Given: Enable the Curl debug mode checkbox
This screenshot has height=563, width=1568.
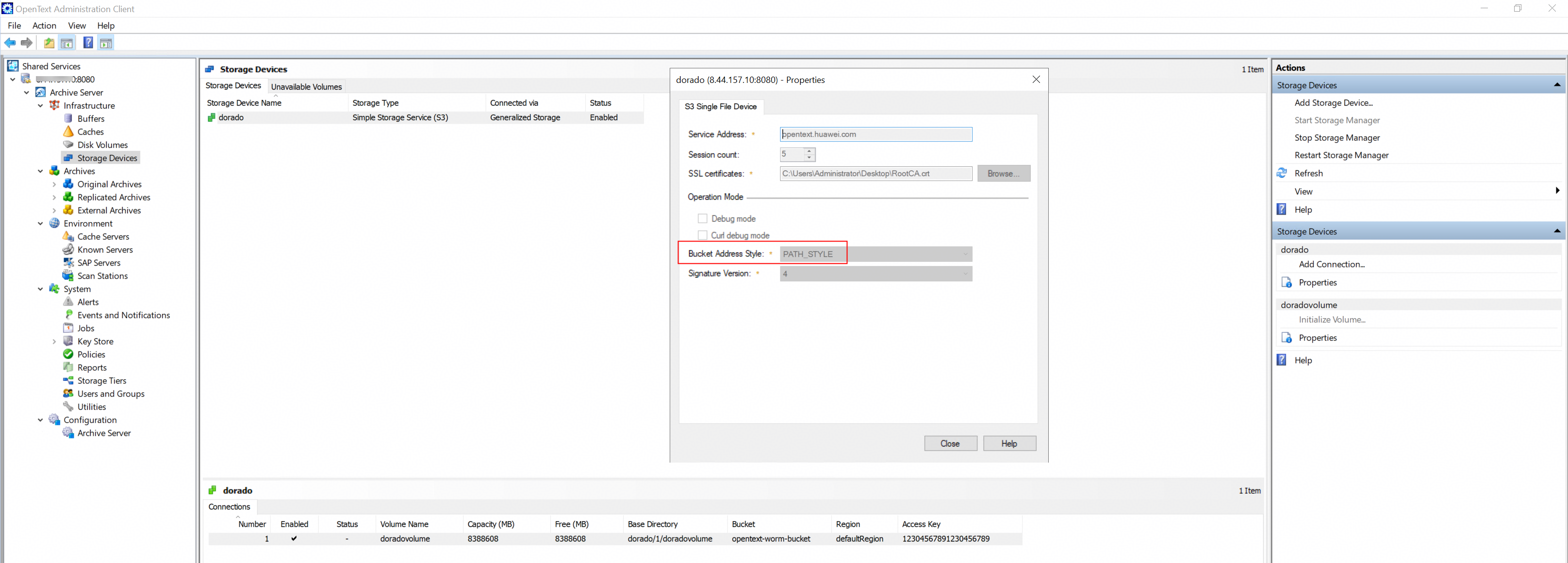Looking at the screenshot, I should pos(702,235).
